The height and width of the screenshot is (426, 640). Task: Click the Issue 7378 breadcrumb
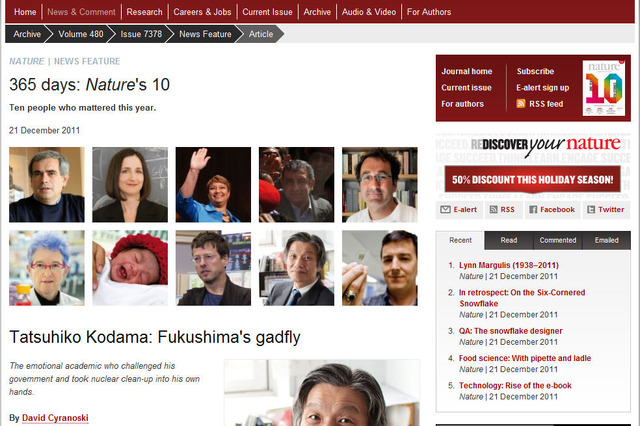coord(141,34)
